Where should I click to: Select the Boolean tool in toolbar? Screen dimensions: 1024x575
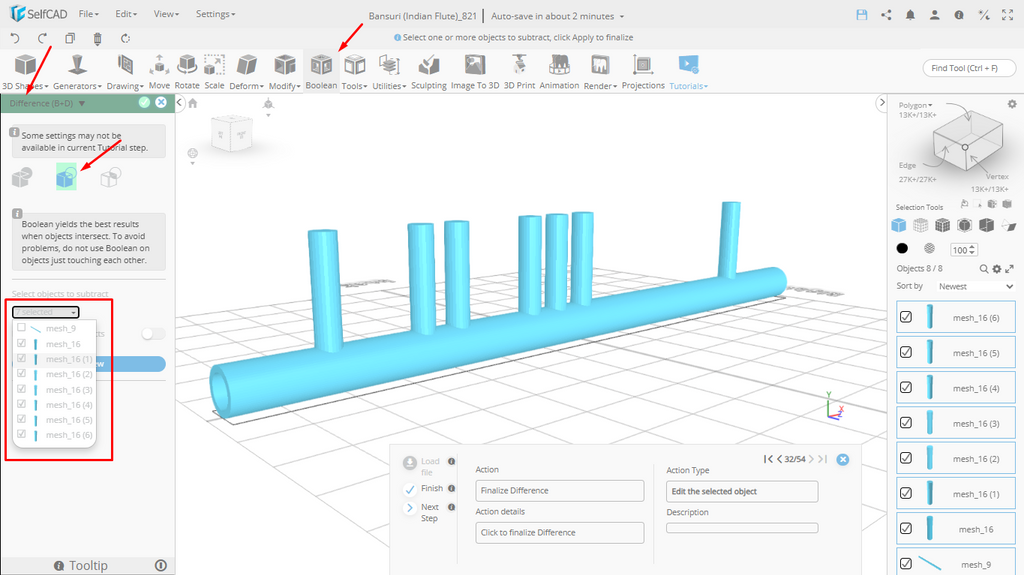coord(321,71)
